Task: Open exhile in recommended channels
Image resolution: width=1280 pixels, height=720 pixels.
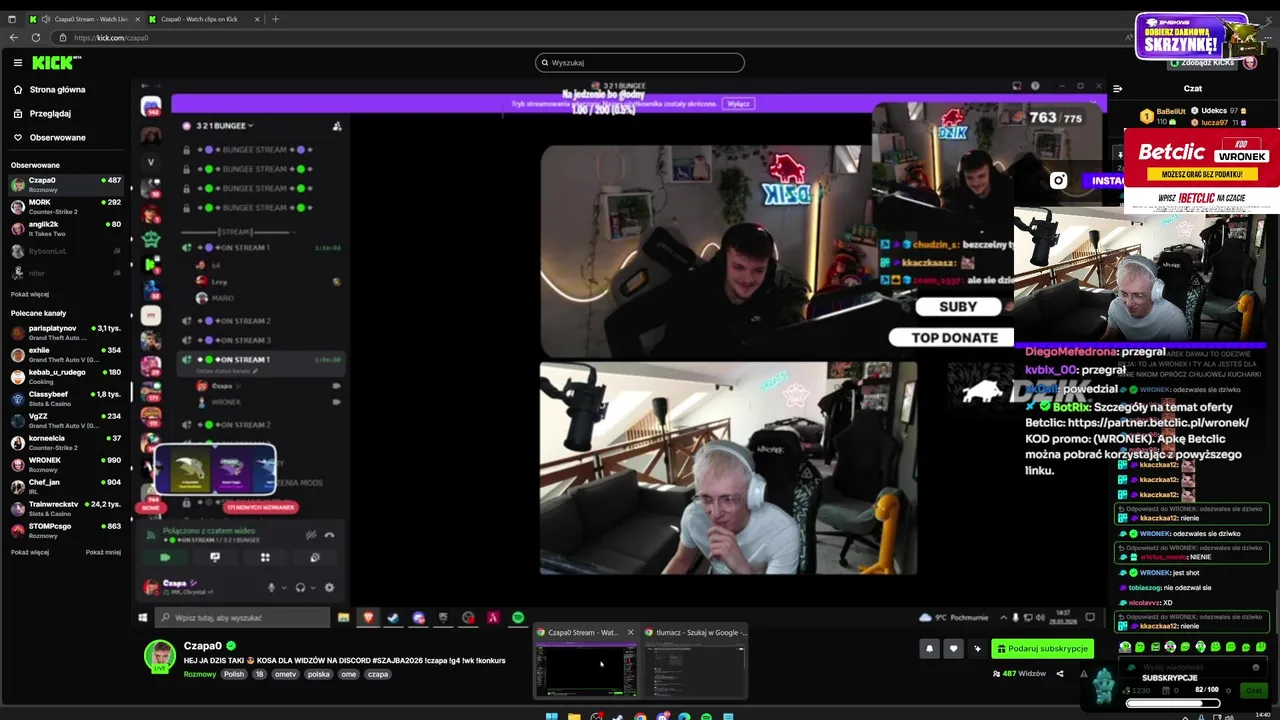Action: [x=65, y=354]
